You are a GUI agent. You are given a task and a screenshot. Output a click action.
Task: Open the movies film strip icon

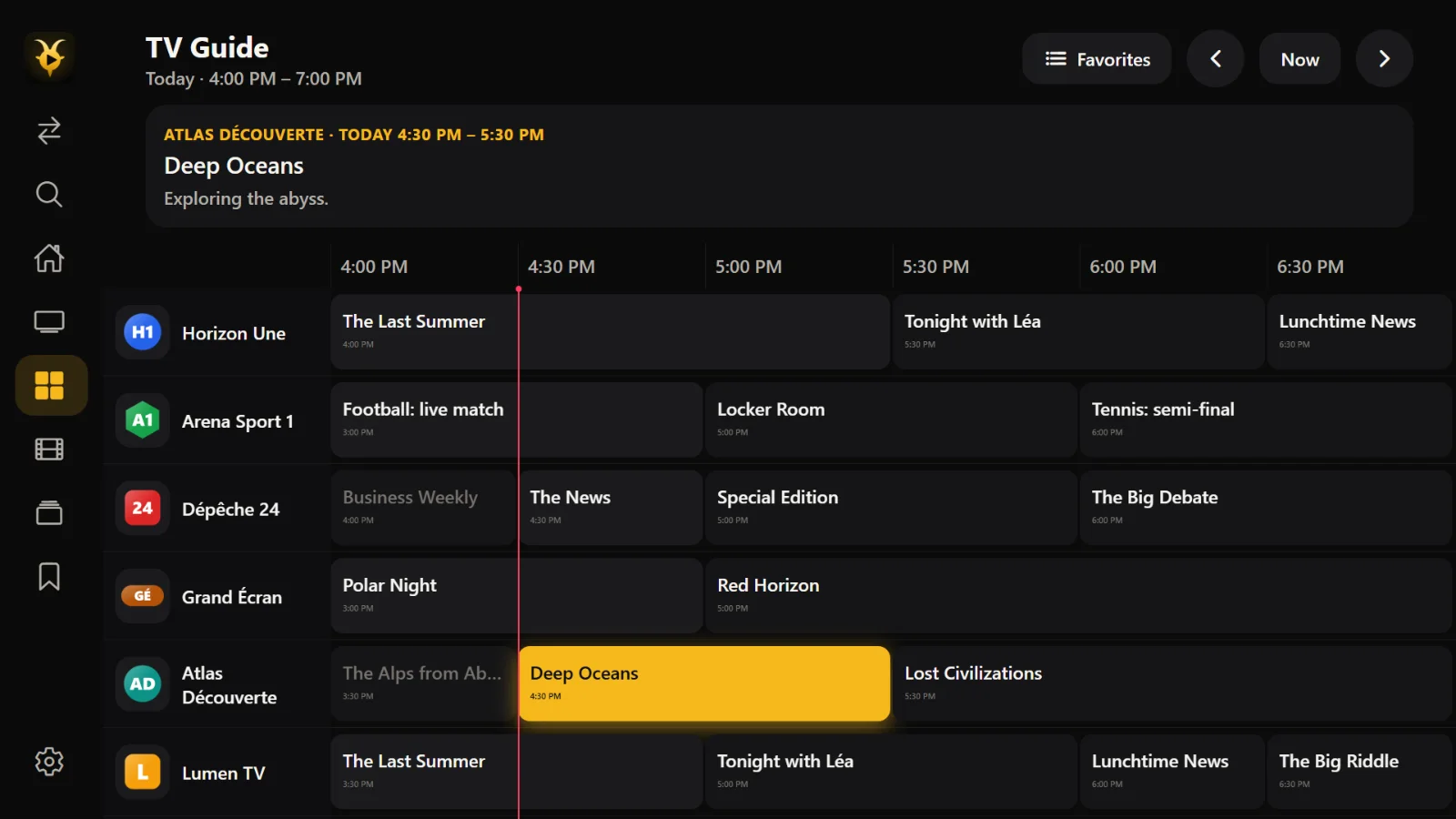[49, 450]
